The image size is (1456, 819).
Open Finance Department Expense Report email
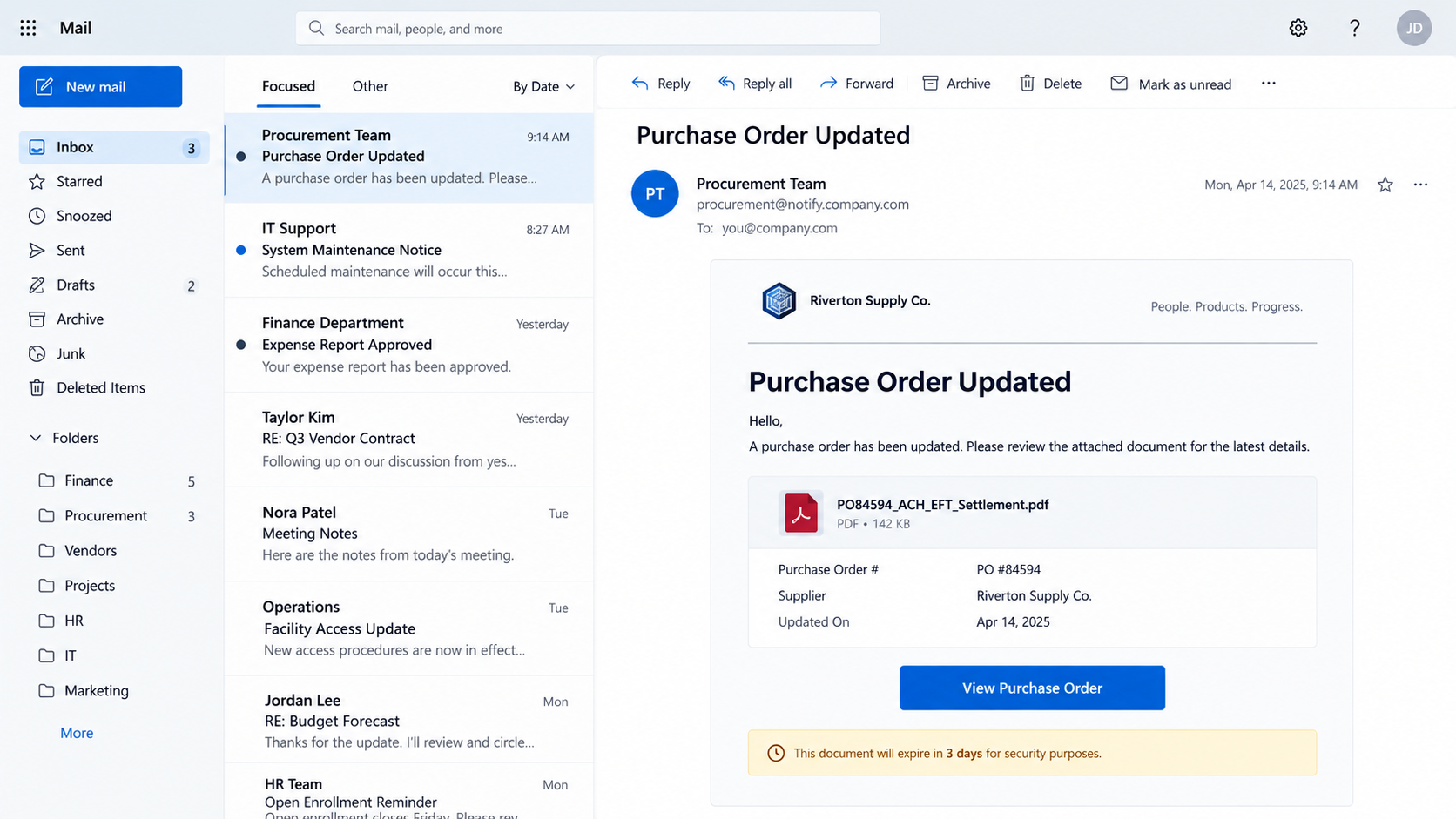pos(409,345)
